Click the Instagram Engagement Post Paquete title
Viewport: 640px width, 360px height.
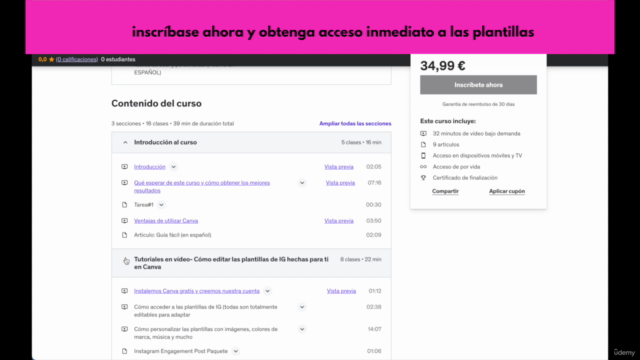181,351
